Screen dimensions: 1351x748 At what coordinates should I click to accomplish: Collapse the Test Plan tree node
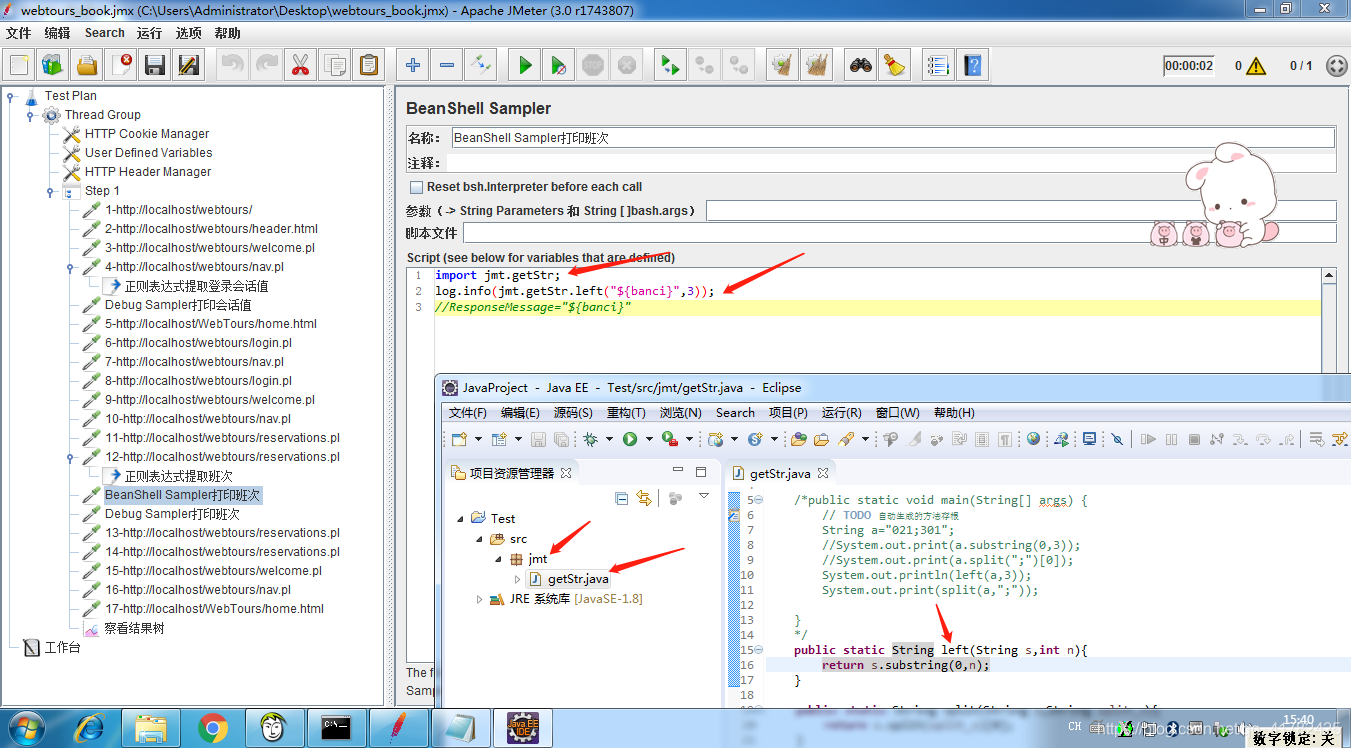coord(11,96)
